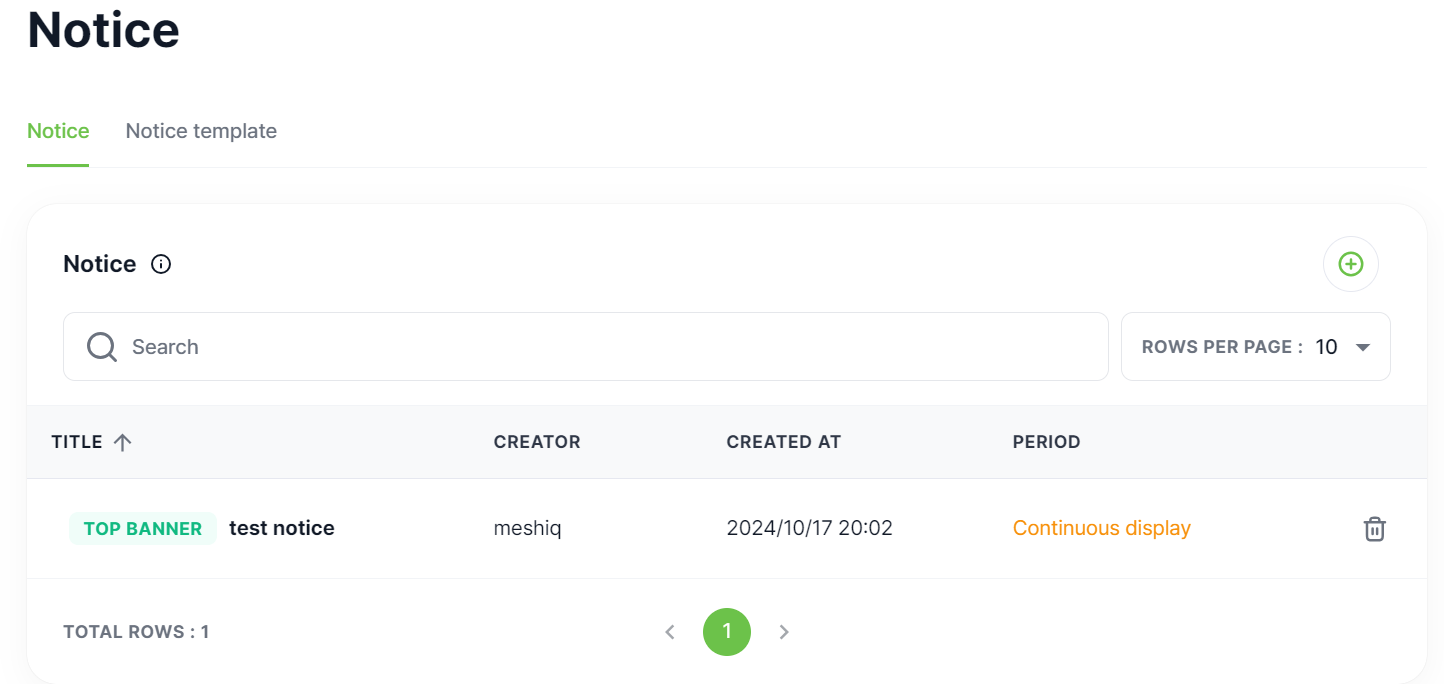This screenshot has width=1444, height=684.
Task: Click the magnifying glass search icon
Action: (x=102, y=347)
